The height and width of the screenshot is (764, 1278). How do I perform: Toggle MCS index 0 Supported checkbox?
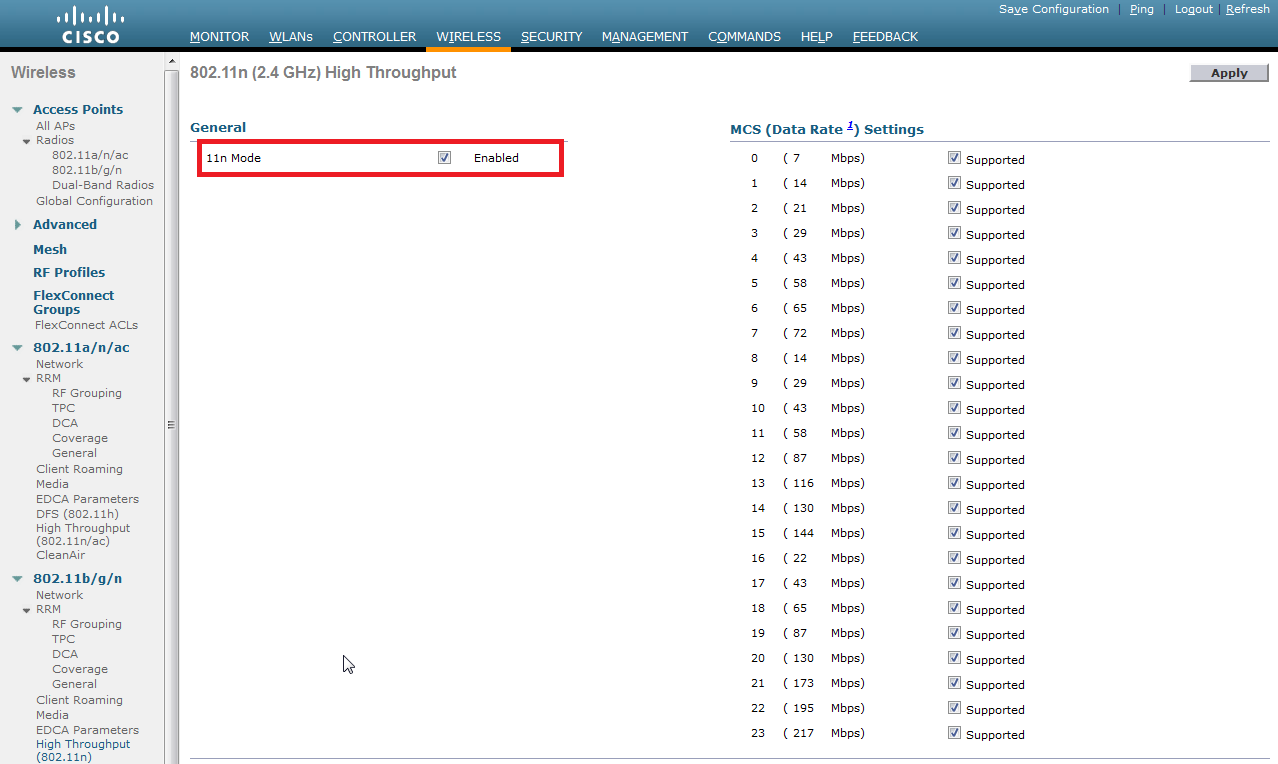point(954,158)
